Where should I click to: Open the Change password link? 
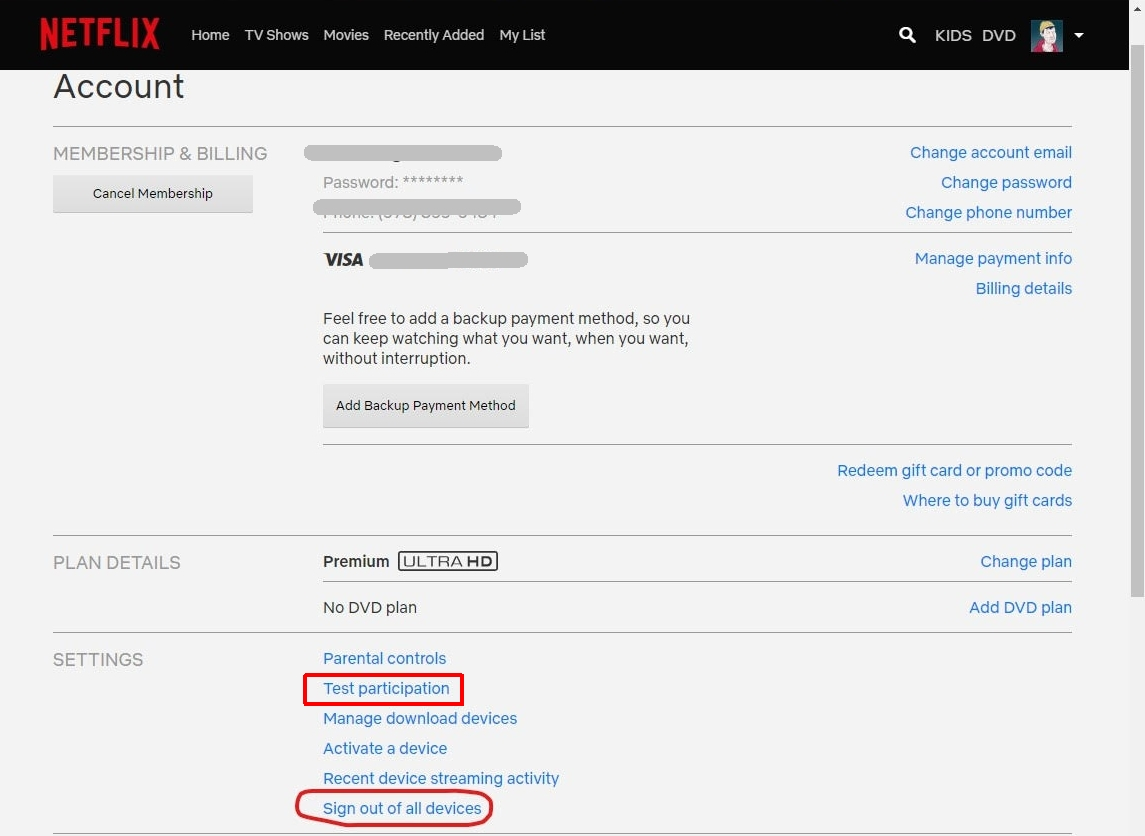pyautogui.click(x=1006, y=183)
